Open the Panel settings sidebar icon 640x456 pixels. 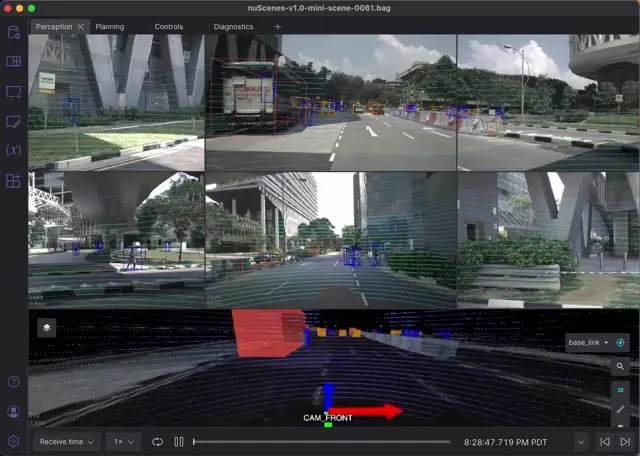[x=13, y=122]
